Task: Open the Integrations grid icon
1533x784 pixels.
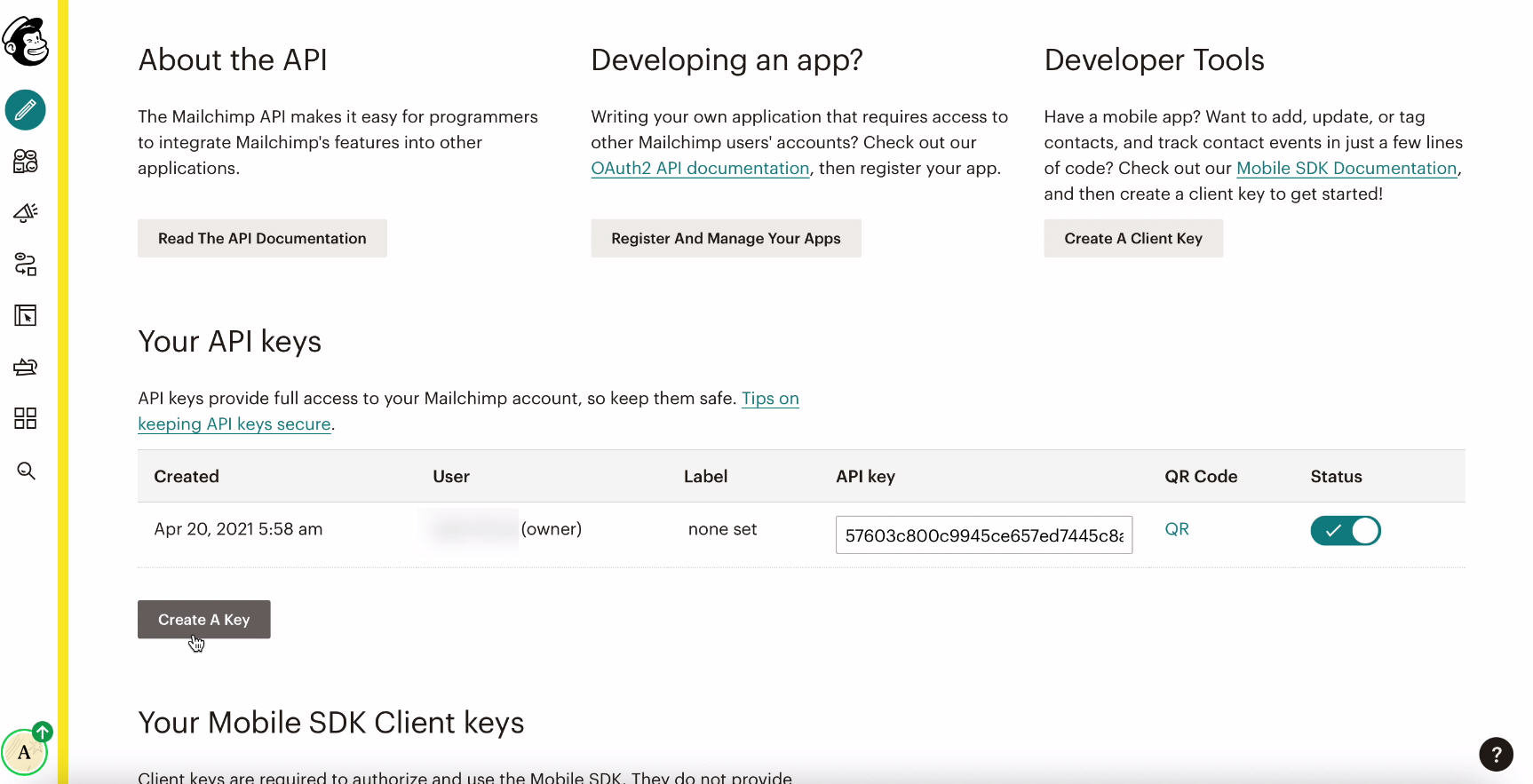Action: click(x=26, y=418)
